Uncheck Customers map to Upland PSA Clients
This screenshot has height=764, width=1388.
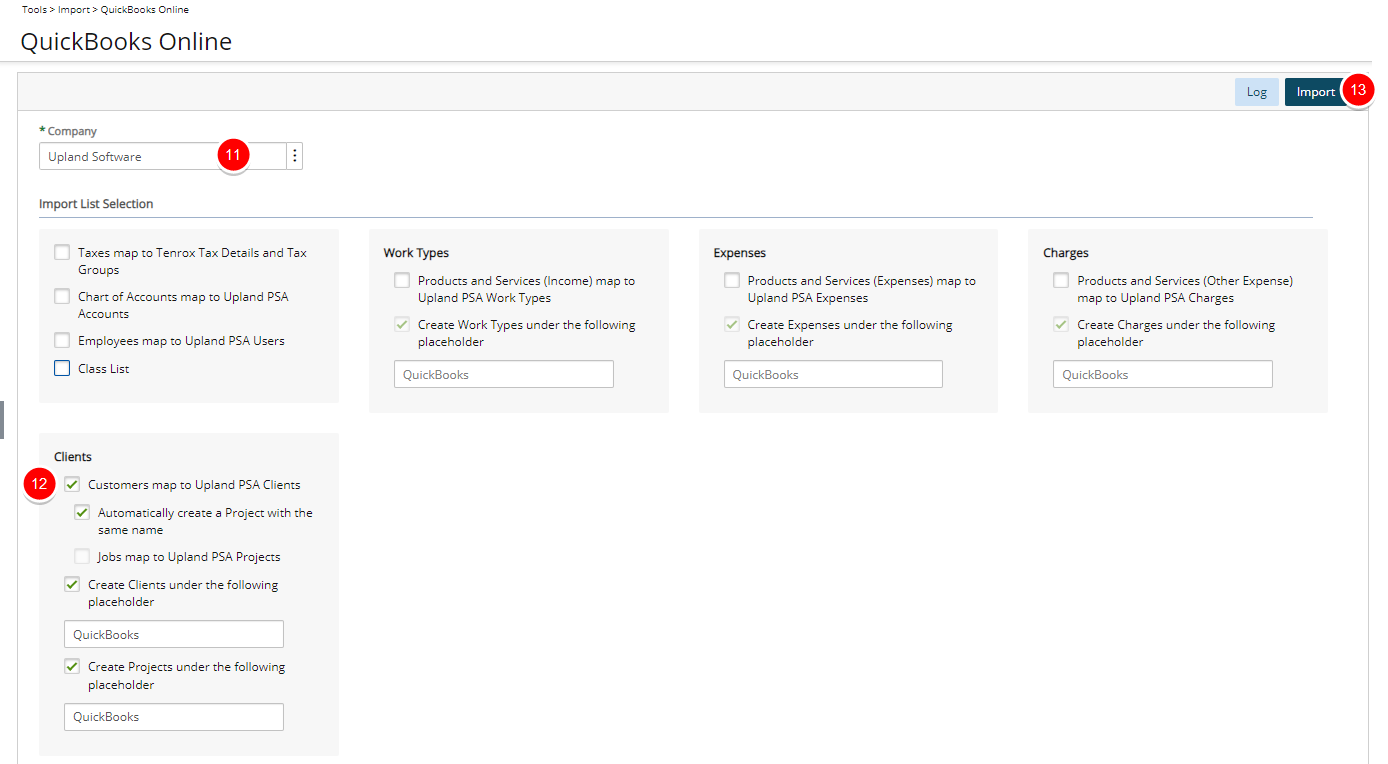tap(72, 485)
